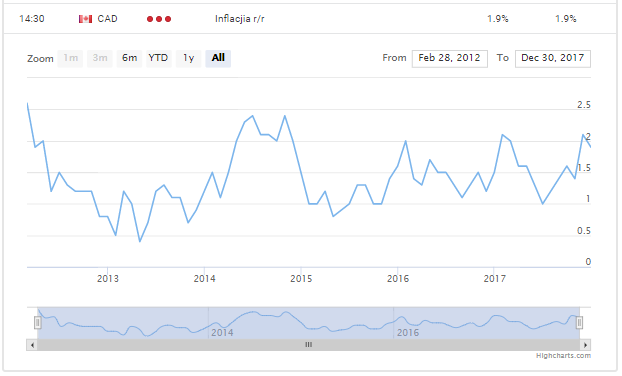Edit the From date field

[449, 59]
